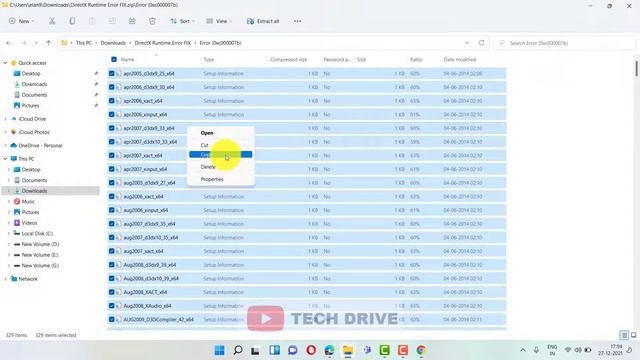Switch to details view layout icon

[624, 335]
